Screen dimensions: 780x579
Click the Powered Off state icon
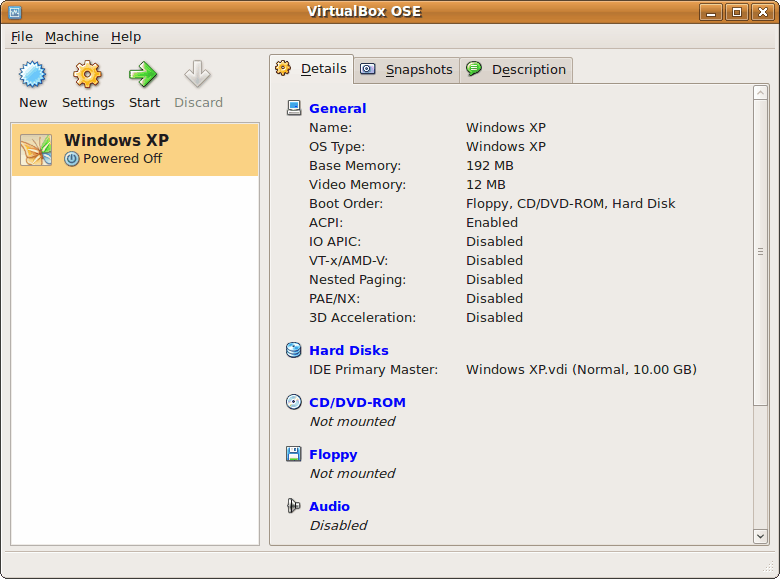(72, 159)
